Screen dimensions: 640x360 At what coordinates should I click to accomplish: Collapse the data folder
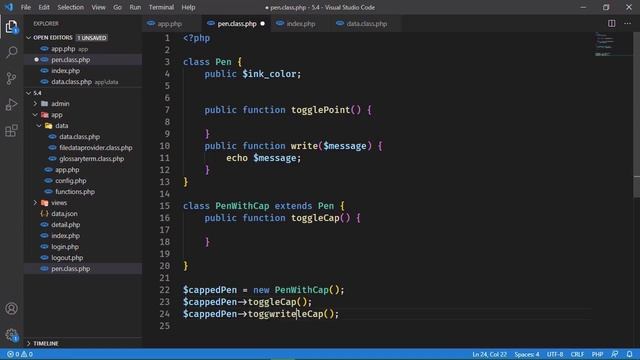click(39, 126)
